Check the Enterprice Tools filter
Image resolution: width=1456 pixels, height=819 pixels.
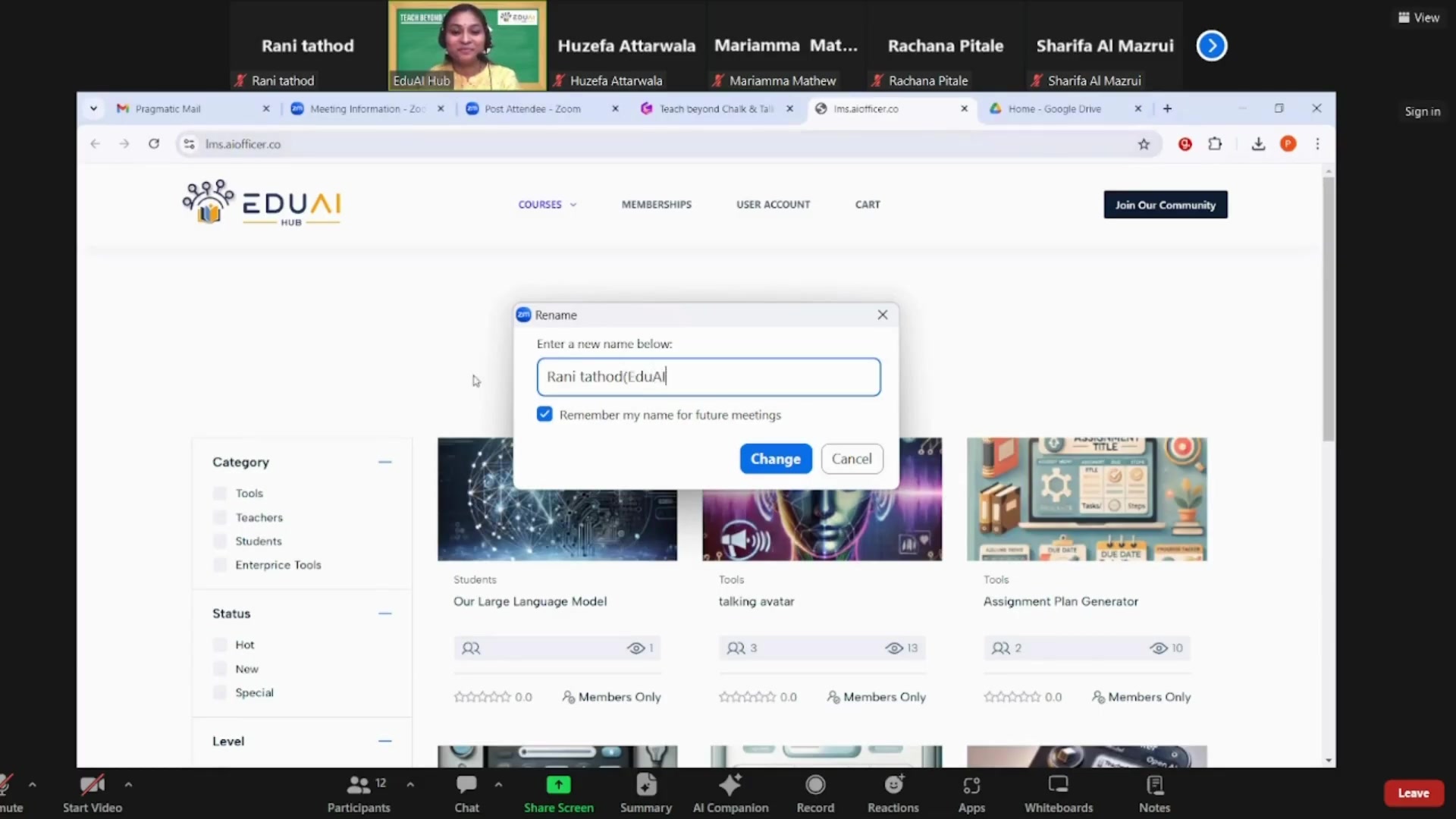pyautogui.click(x=220, y=565)
